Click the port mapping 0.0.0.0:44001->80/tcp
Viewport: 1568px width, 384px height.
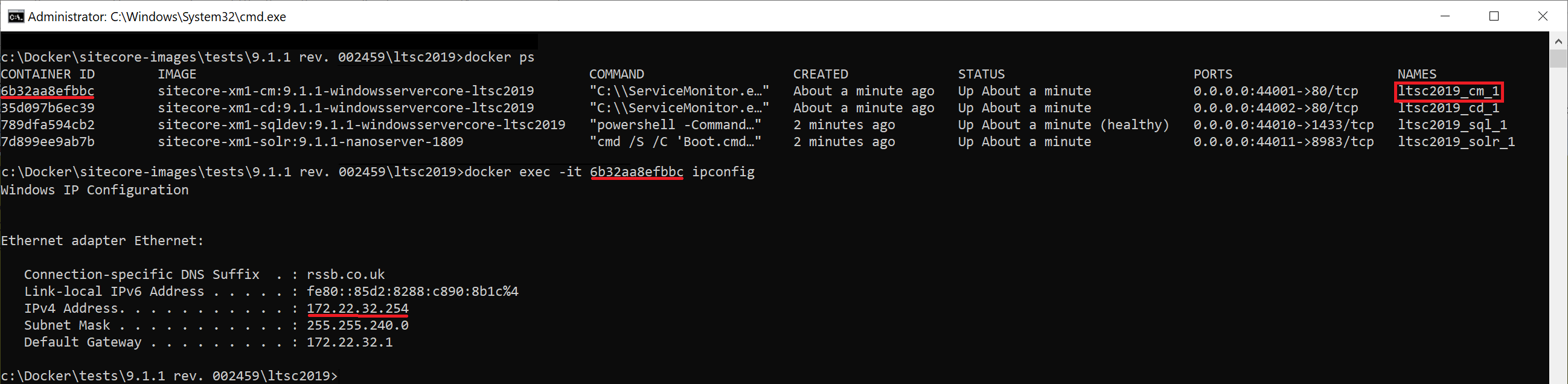click(1275, 91)
